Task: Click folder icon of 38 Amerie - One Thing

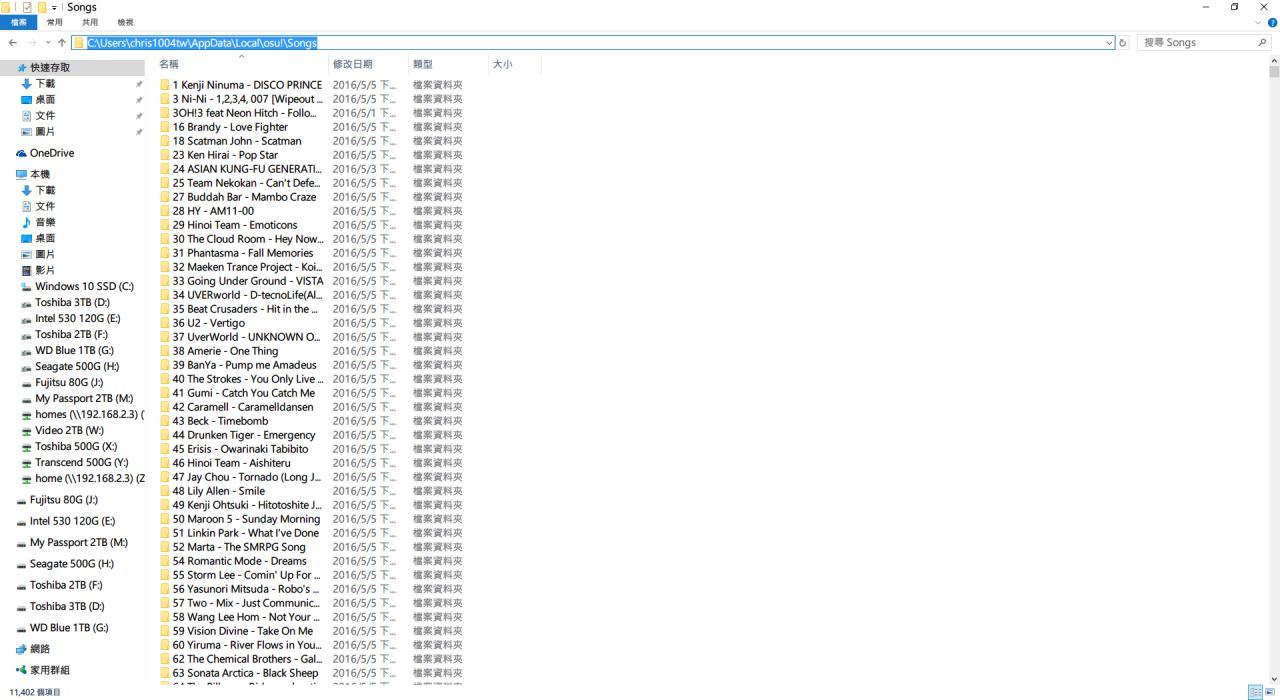Action: (x=165, y=351)
